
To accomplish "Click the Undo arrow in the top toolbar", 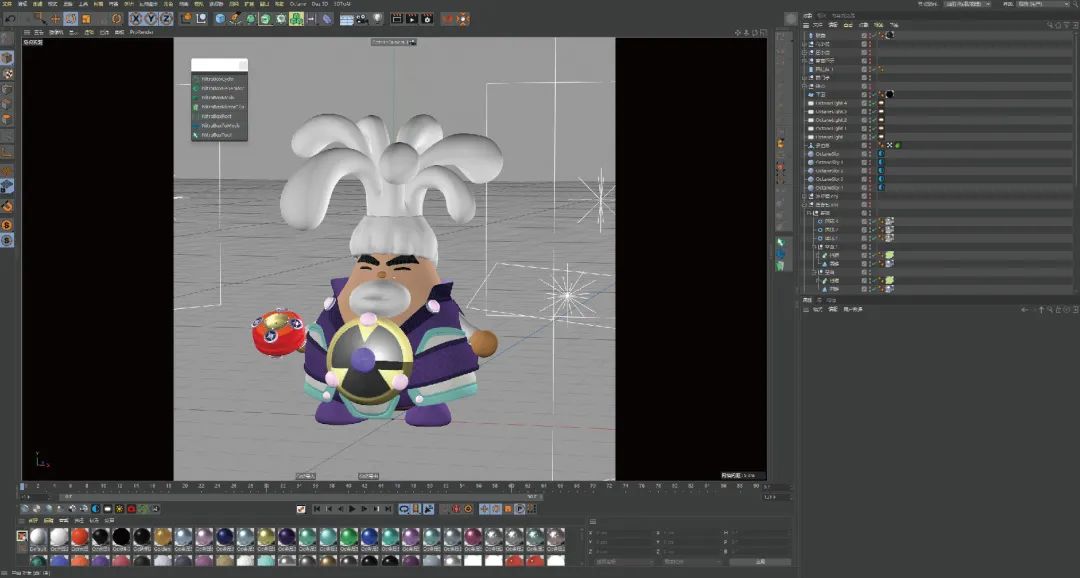I will pos(10,19).
